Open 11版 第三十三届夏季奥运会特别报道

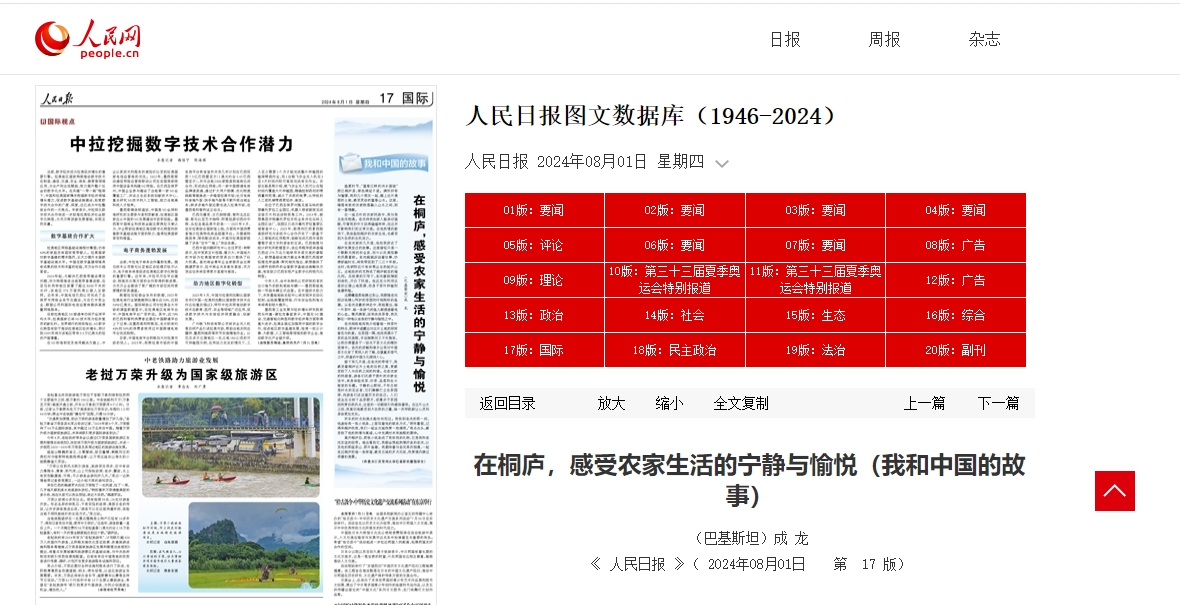tap(816, 280)
